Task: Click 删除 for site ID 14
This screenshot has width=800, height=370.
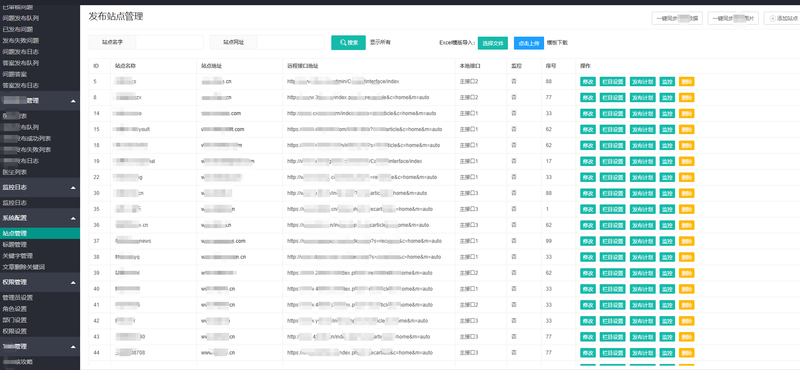Action: point(686,113)
